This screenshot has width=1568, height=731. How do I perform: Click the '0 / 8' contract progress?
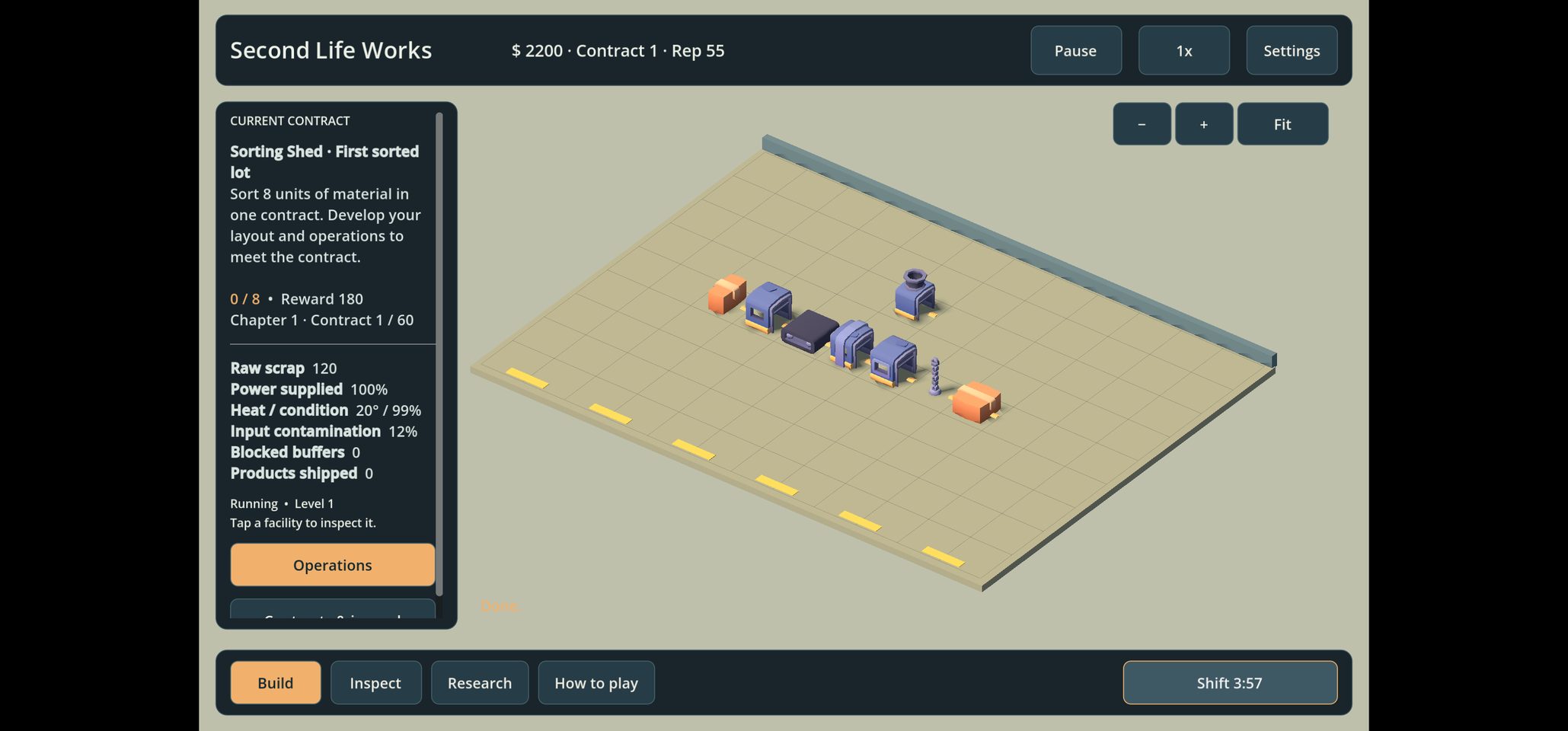pos(244,299)
